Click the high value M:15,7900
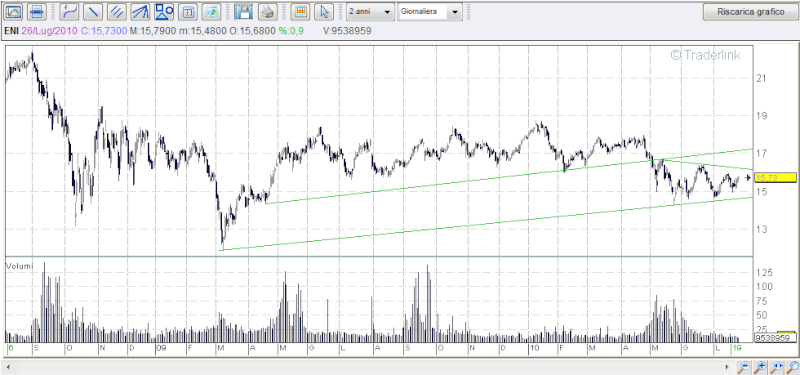This screenshot has width=800, height=375. (152, 31)
